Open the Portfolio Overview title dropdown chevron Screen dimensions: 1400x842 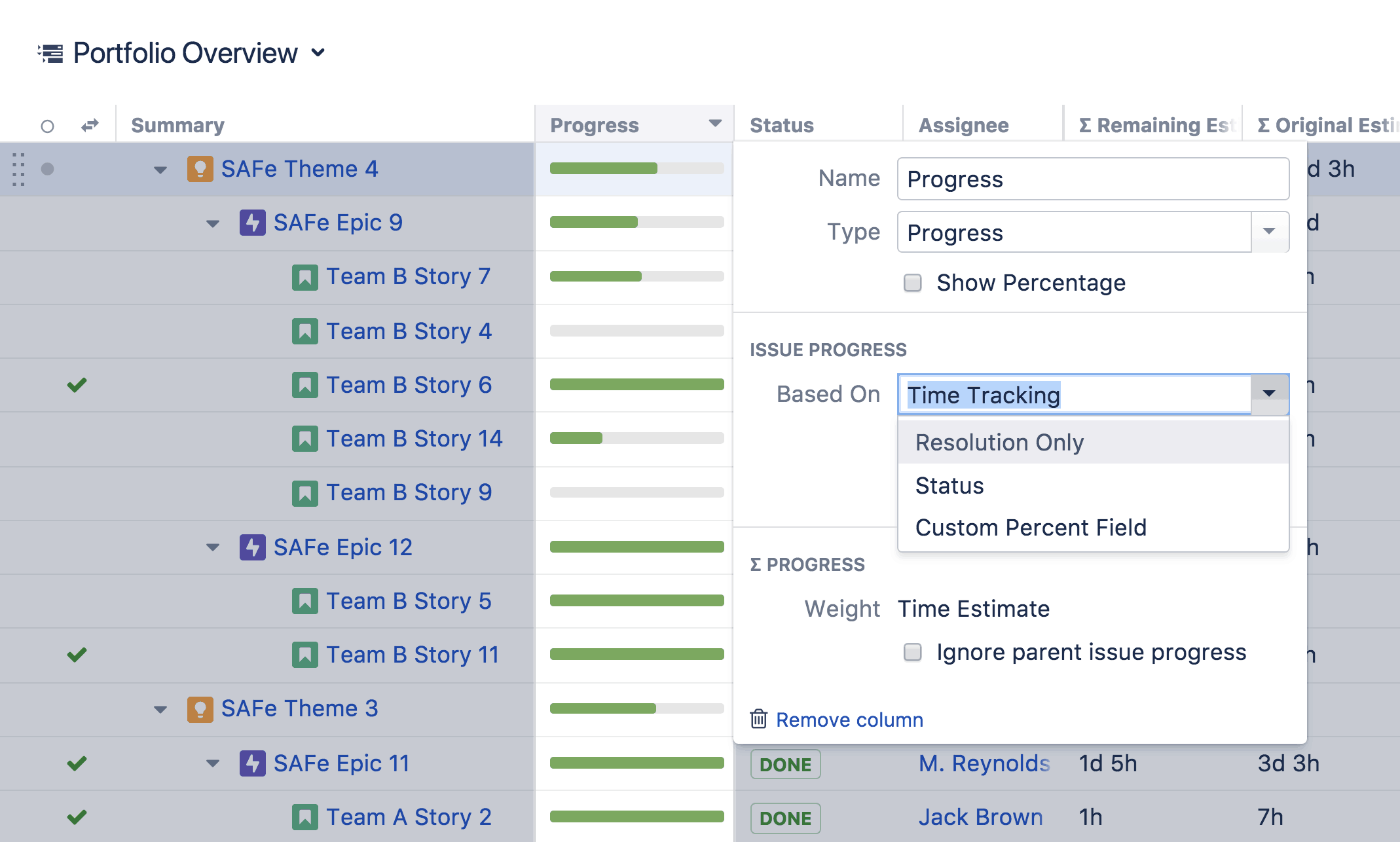pos(318,52)
